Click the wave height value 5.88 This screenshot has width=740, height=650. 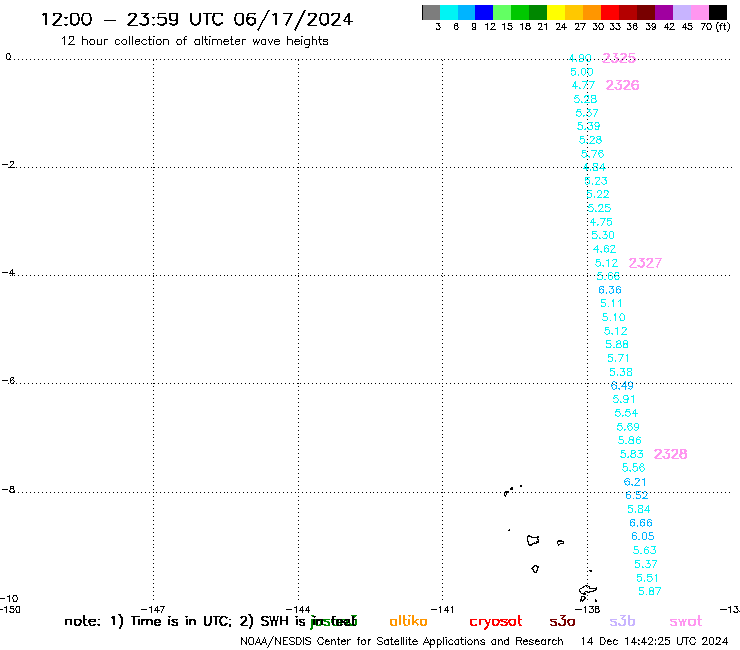click(x=617, y=345)
